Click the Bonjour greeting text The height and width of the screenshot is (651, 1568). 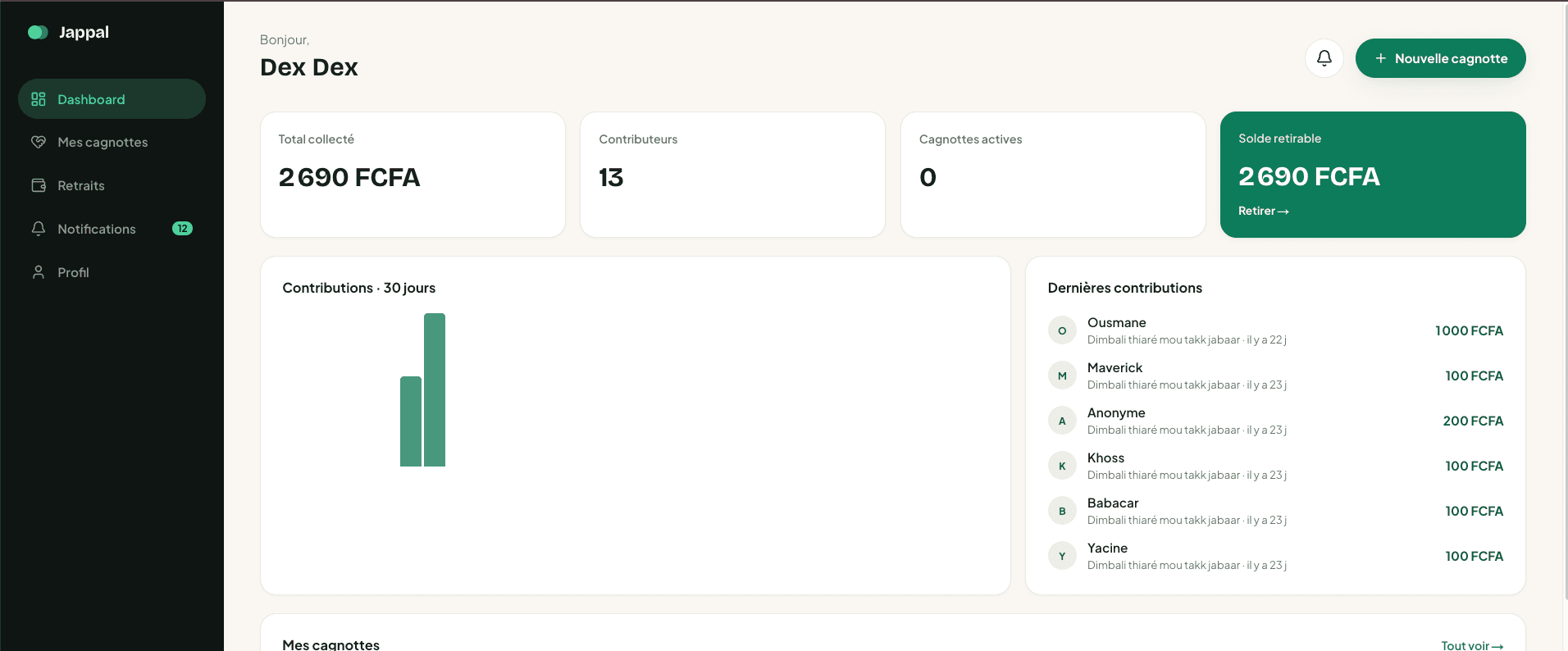click(285, 40)
